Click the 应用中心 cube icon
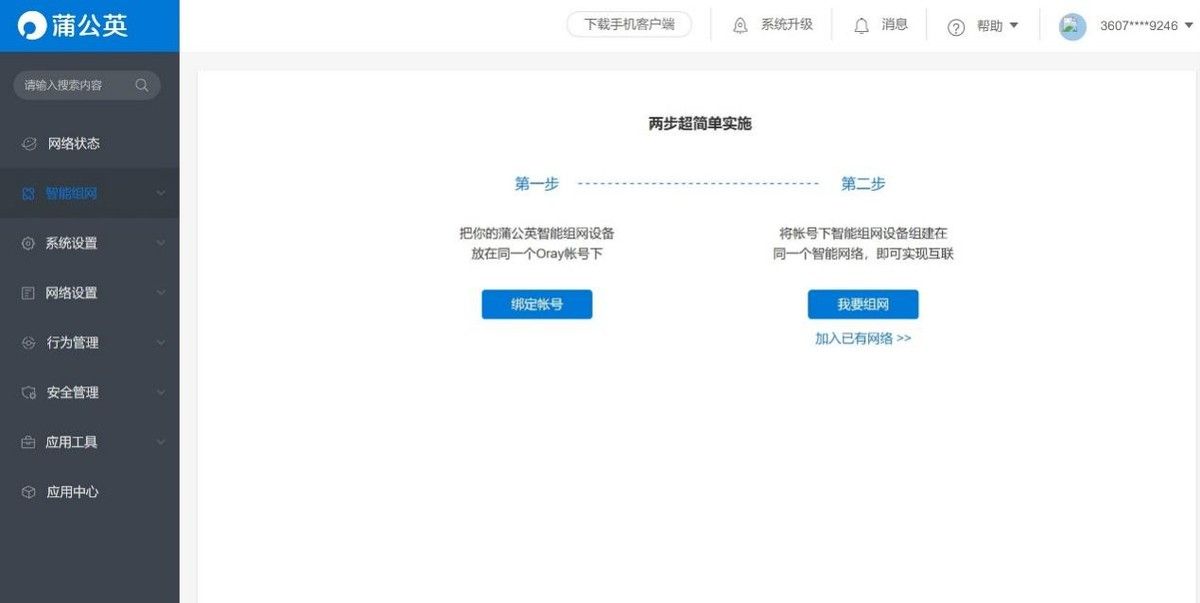The width and height of the screenshot is (1200, 603). 29,492
